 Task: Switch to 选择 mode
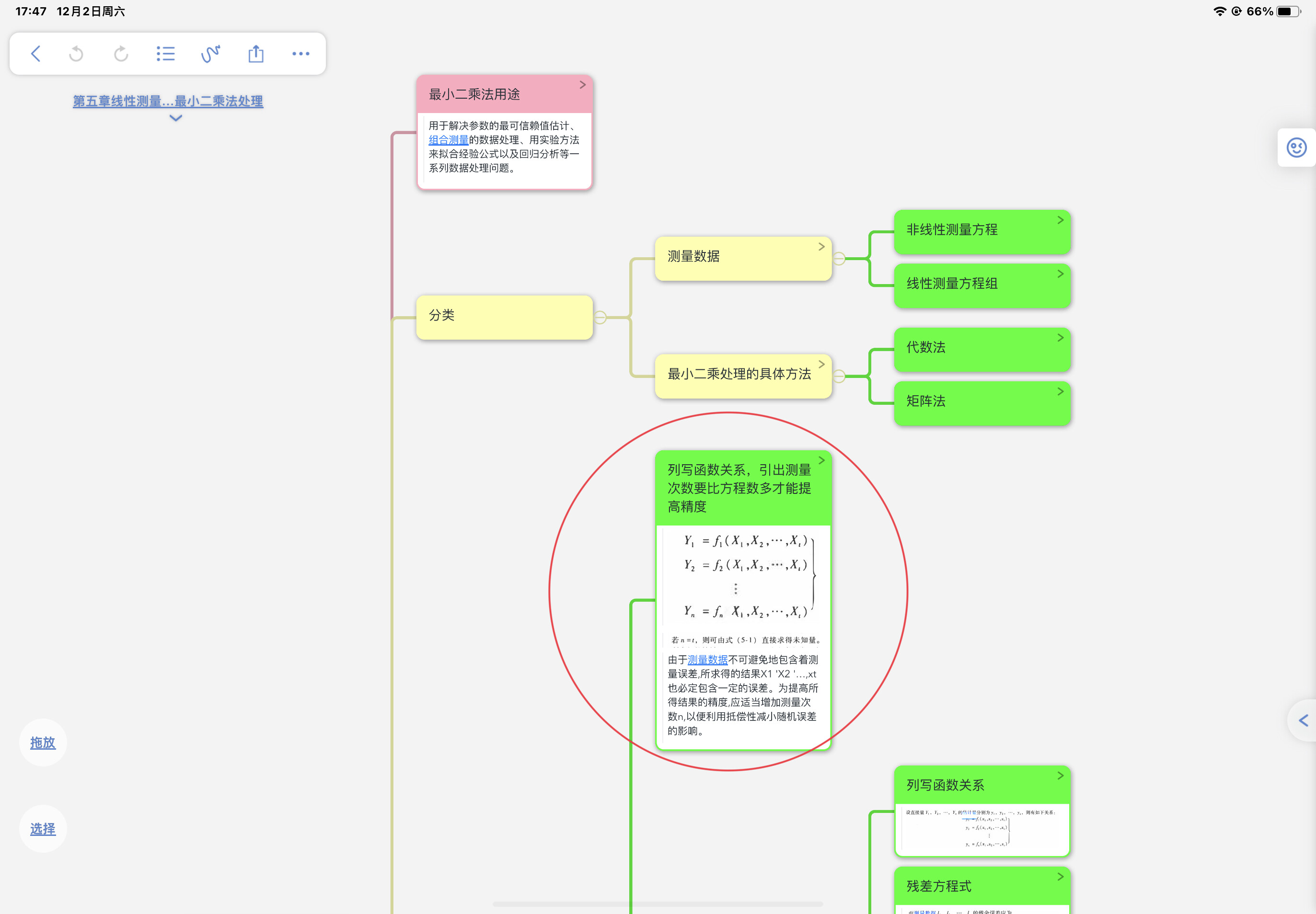pyautogui.click(x=43, y=829)
